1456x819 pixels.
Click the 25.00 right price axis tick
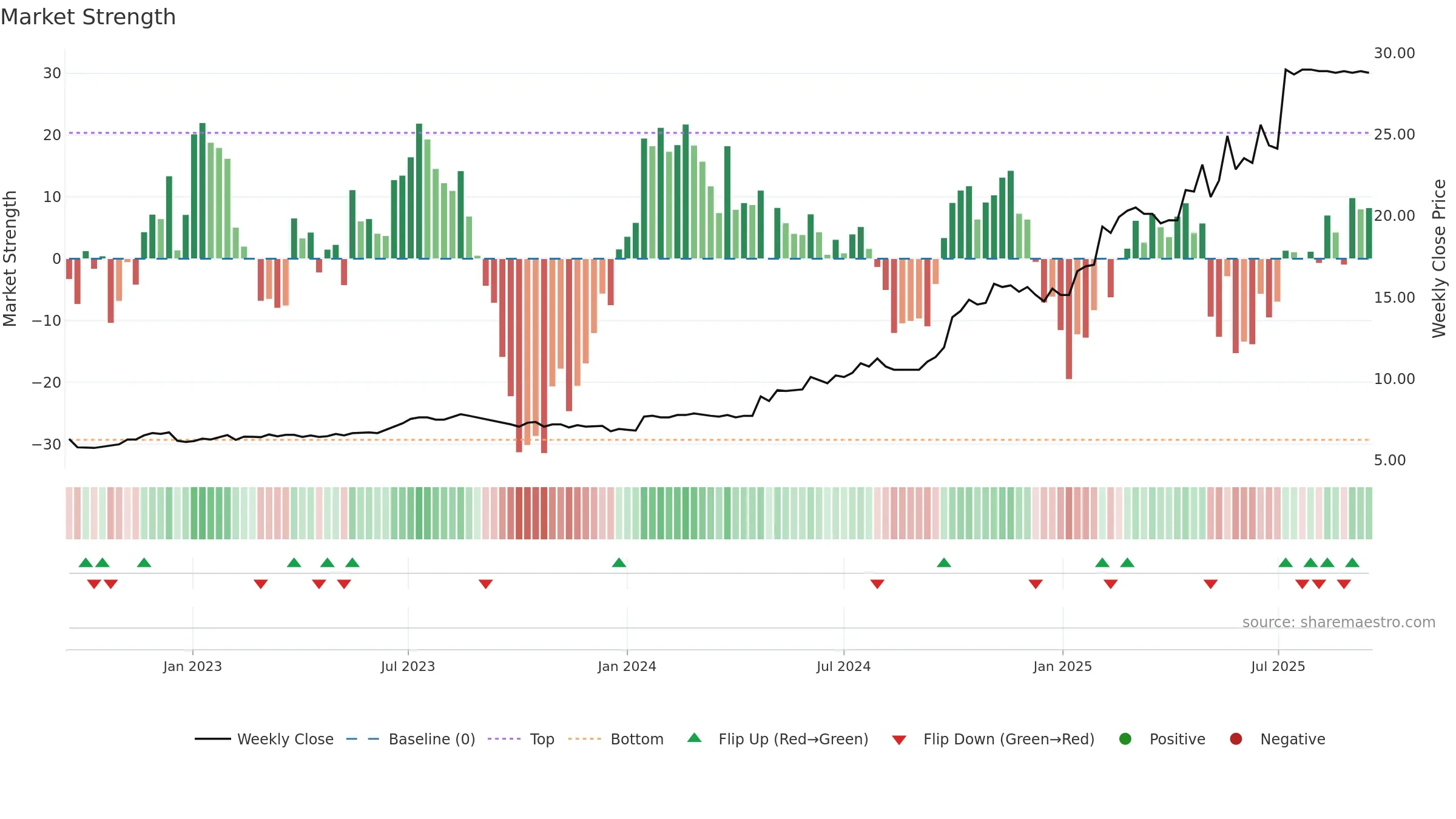[x=1394, y=135]
